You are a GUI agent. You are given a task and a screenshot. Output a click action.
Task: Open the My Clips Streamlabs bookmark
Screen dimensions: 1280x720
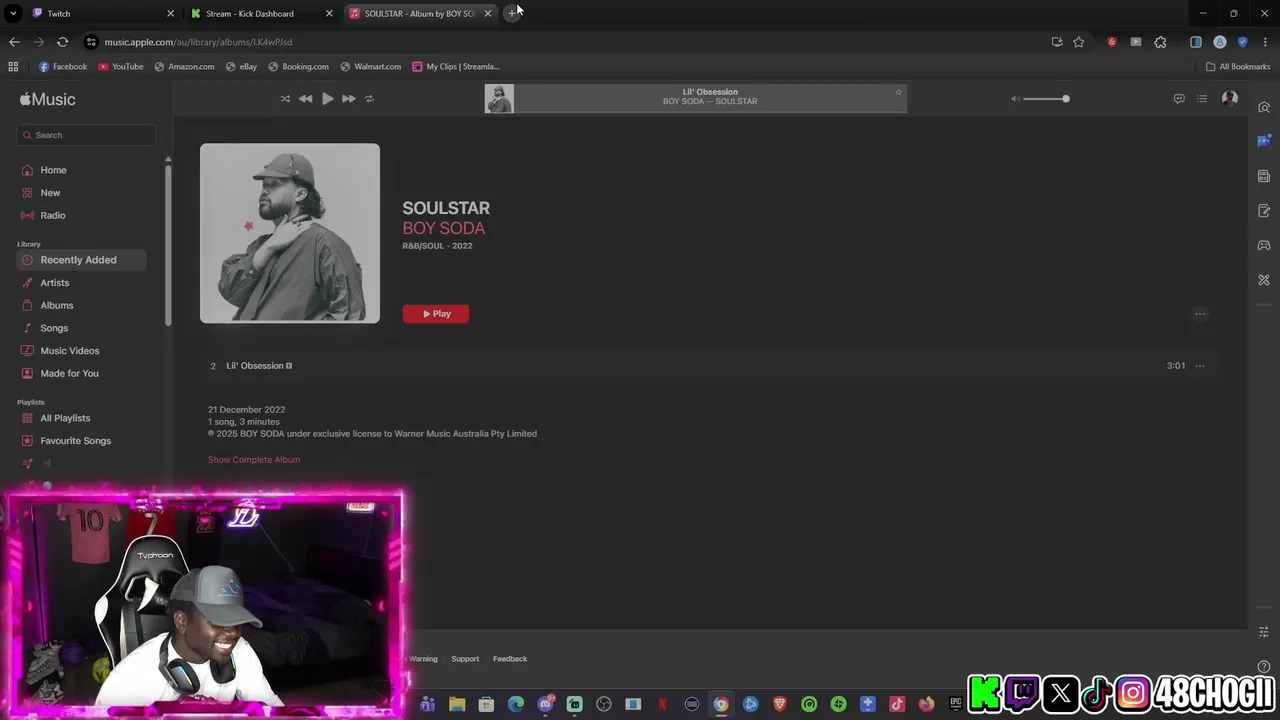(456, 67)
